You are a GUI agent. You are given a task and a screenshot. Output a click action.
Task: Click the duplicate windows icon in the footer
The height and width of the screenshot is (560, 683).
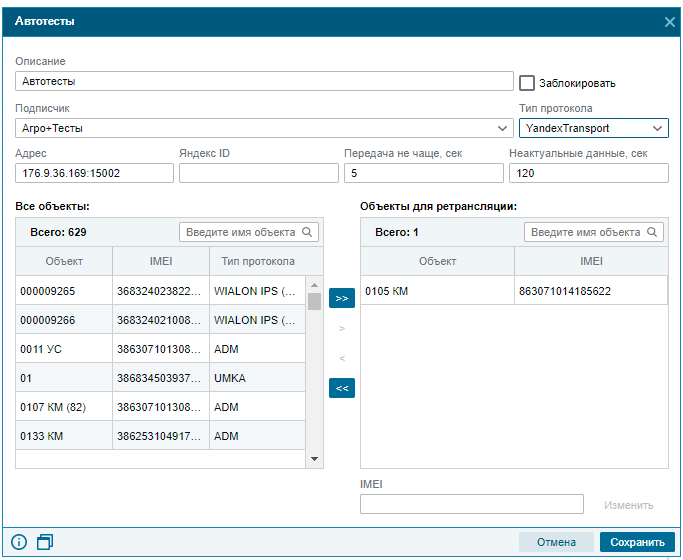click(45, 542)
